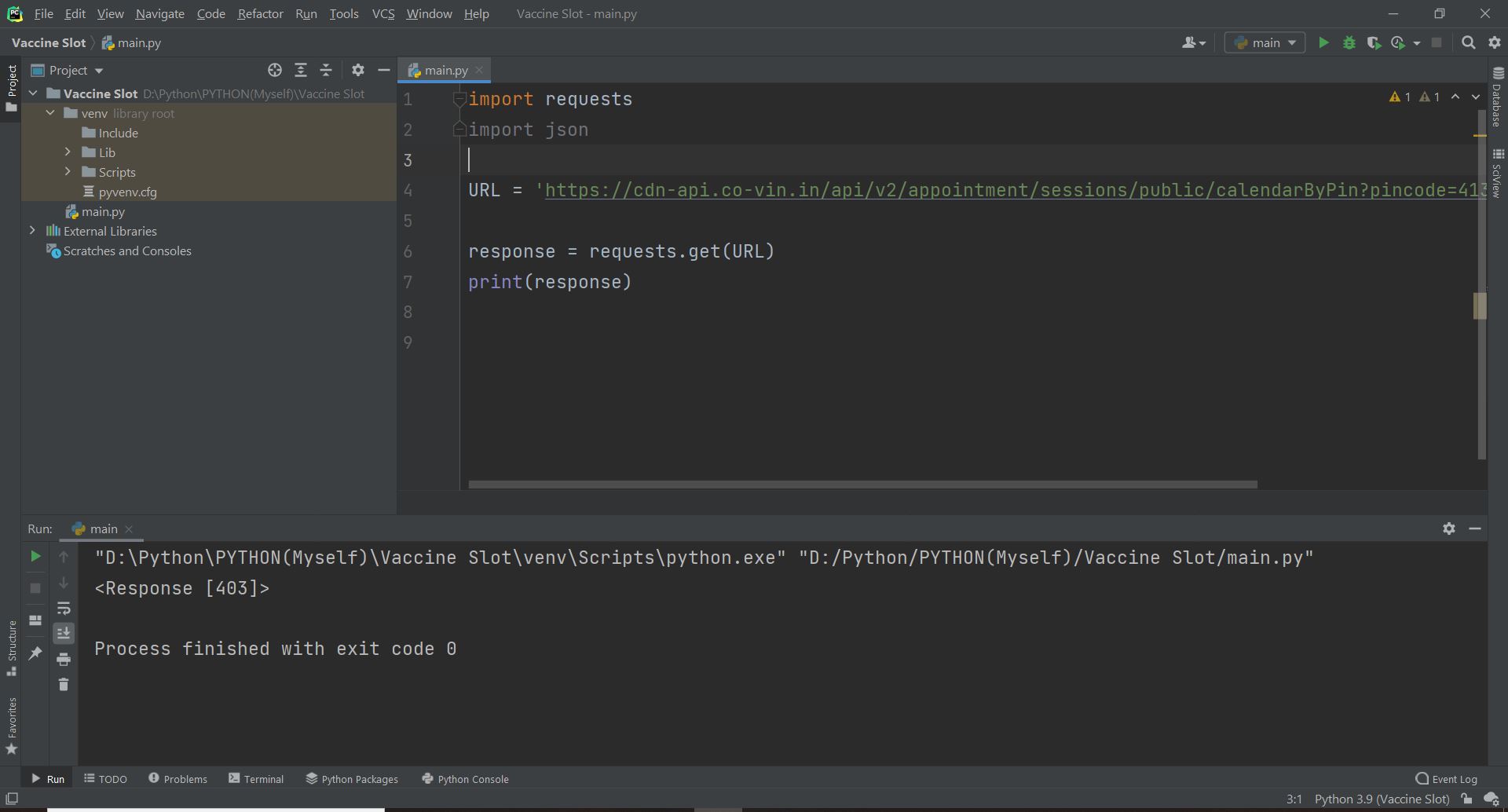
Task: Pin the main run tab
Action: click(35, 653)
